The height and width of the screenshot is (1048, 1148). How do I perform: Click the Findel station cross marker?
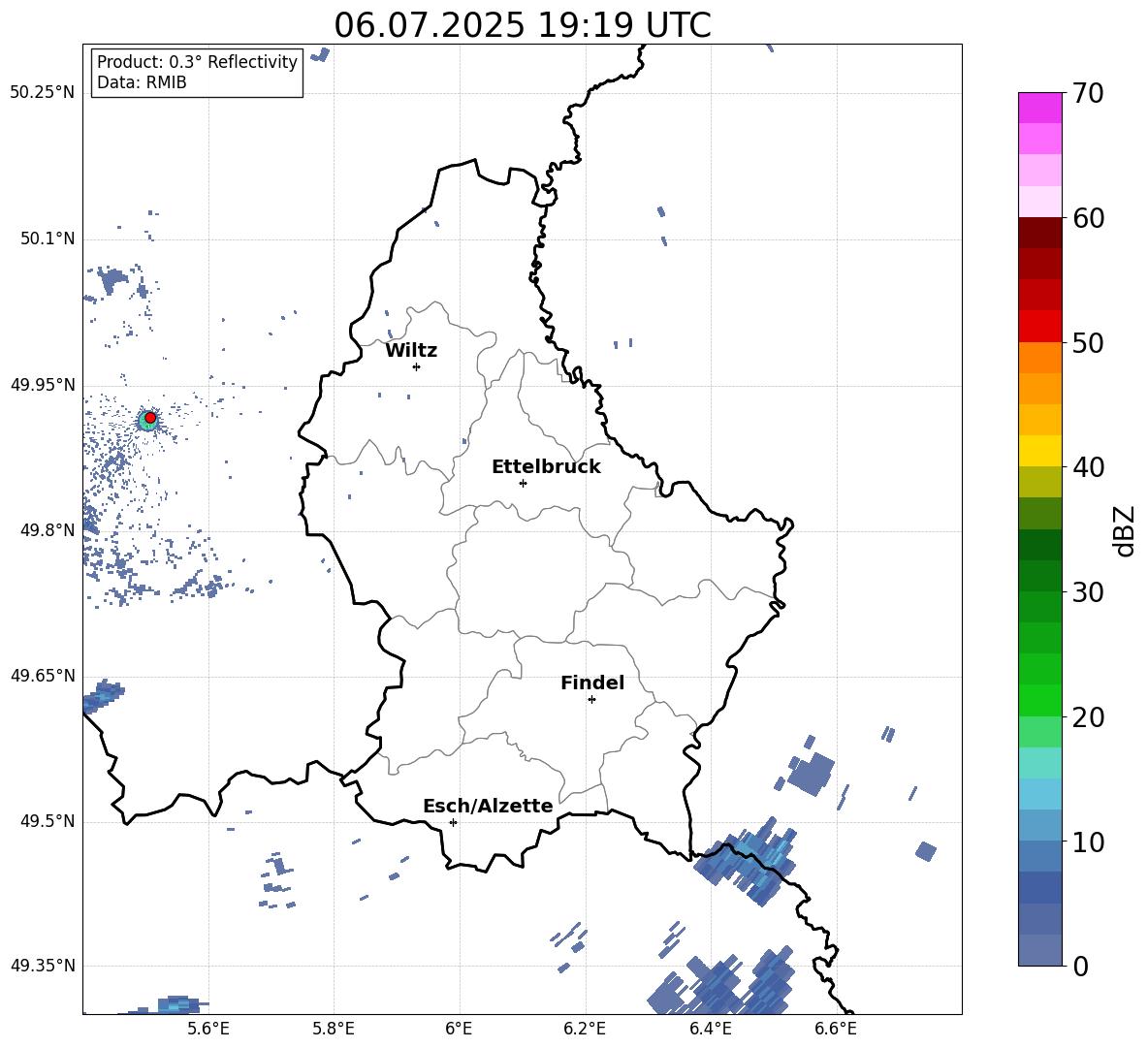591,700
